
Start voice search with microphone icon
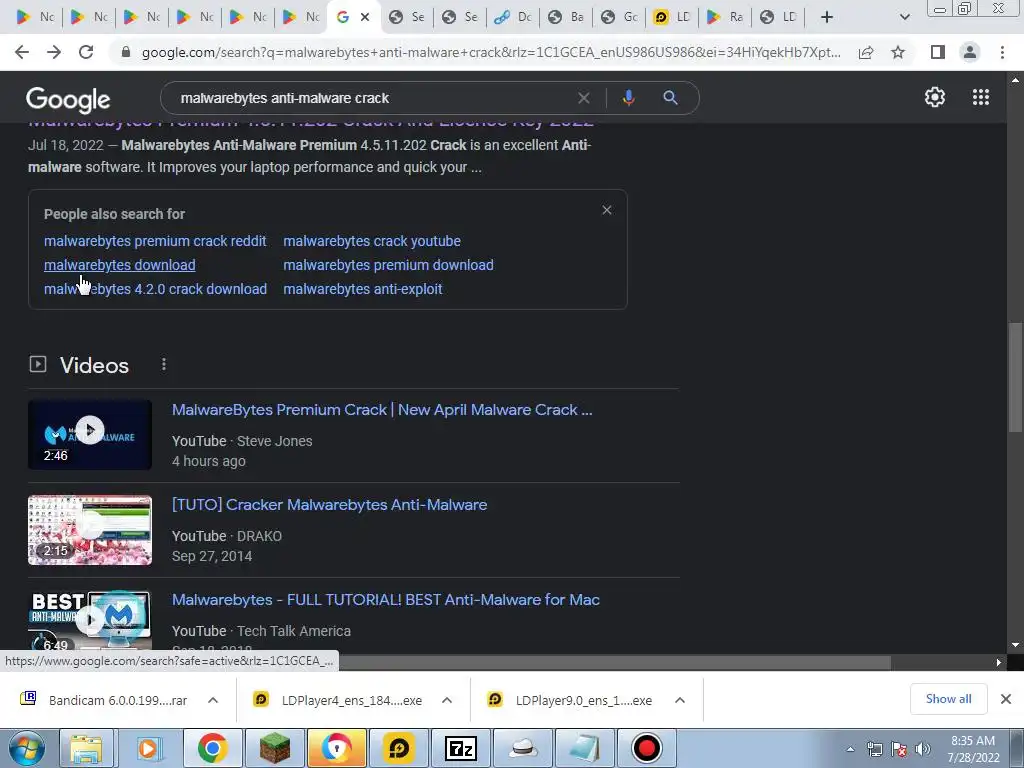tap(628, 98)
